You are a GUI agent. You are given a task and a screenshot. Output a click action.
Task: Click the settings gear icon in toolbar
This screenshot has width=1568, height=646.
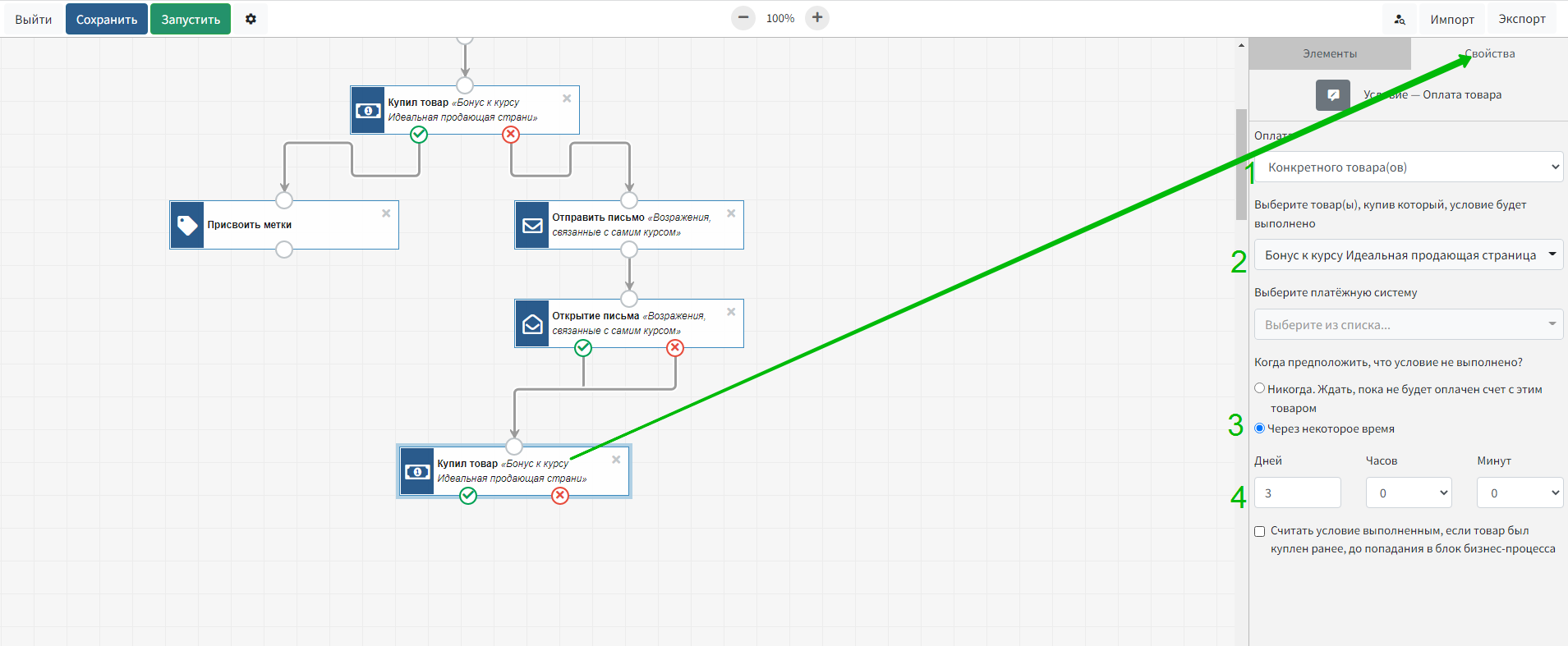(x=251, y=19)
